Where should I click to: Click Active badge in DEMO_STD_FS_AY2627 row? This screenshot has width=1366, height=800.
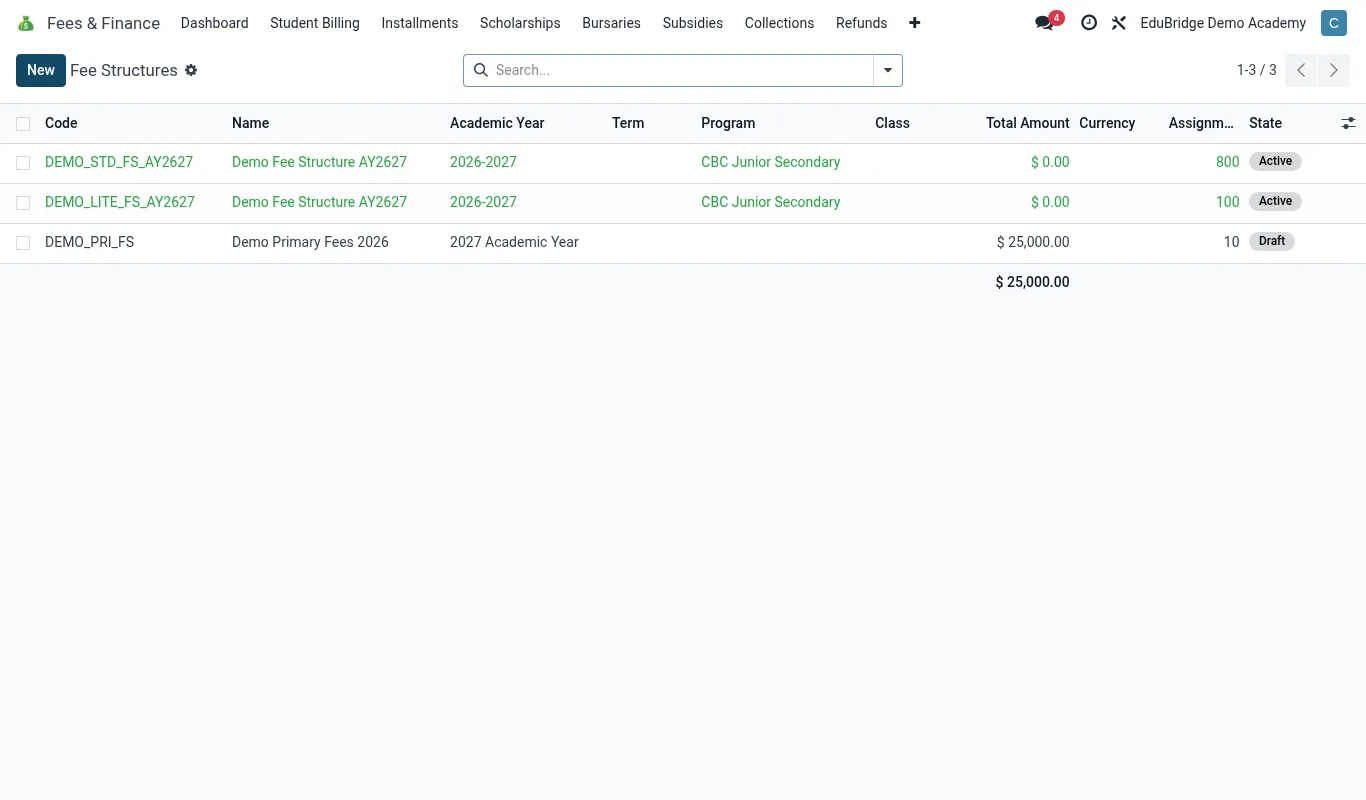pyautogui.click(x=1275, y=161)
